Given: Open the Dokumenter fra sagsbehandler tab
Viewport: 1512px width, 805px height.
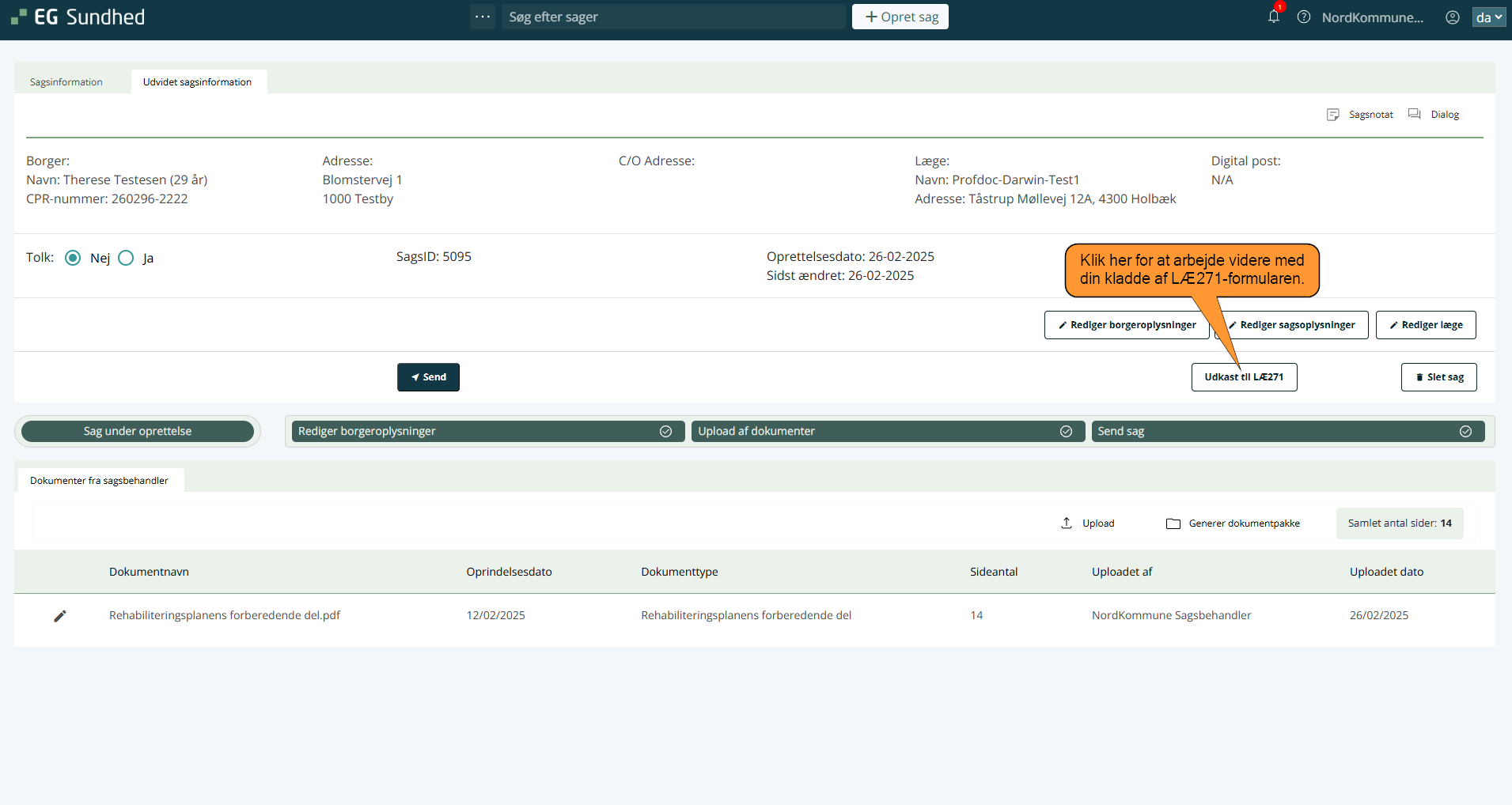Looking at the screenshot, I should click(x=99, y=480).
